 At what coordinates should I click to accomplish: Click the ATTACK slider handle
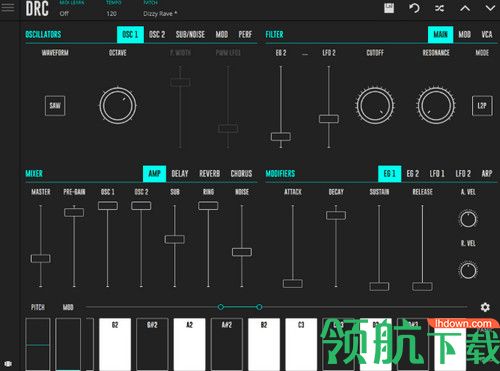[x=293, y=283]
